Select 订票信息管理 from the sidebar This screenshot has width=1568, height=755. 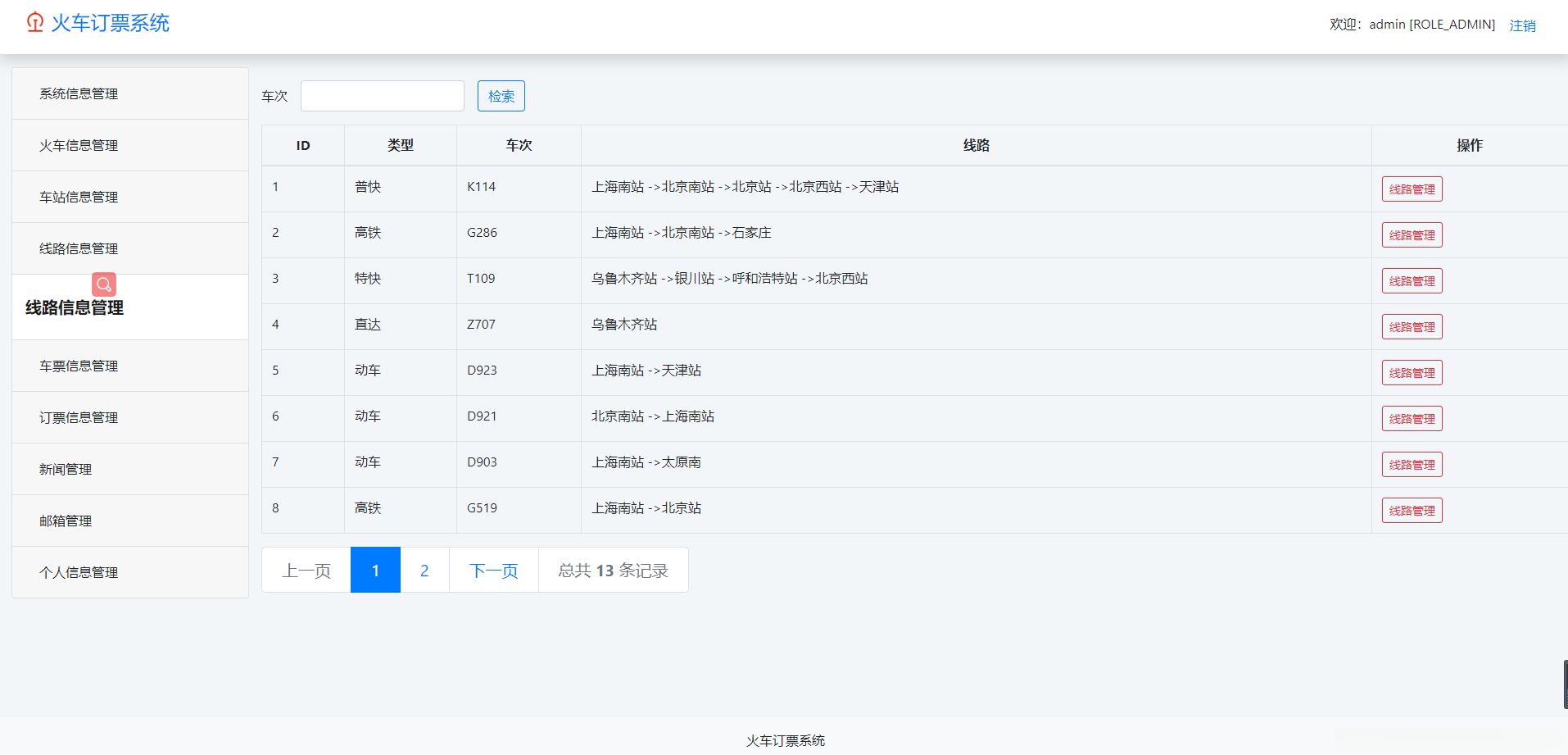78,417
